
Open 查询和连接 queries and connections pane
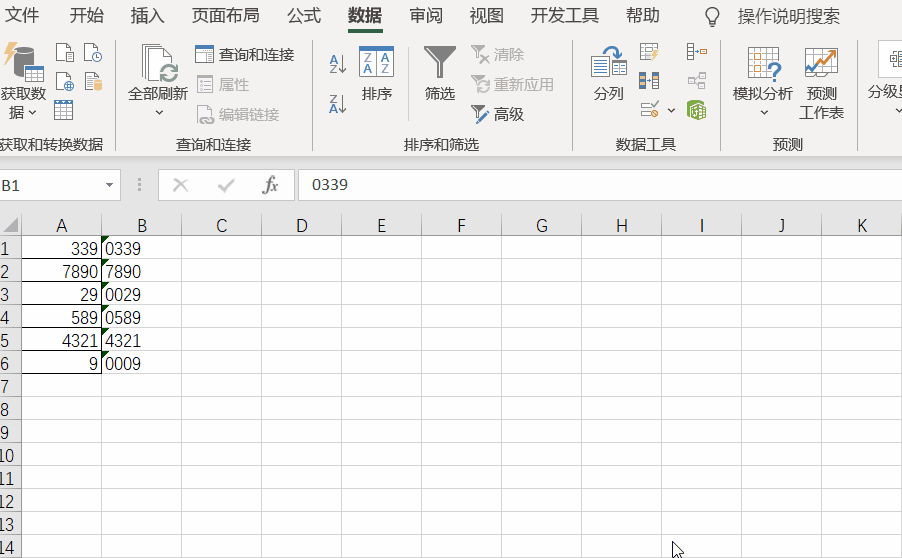[x=244, y=55]
